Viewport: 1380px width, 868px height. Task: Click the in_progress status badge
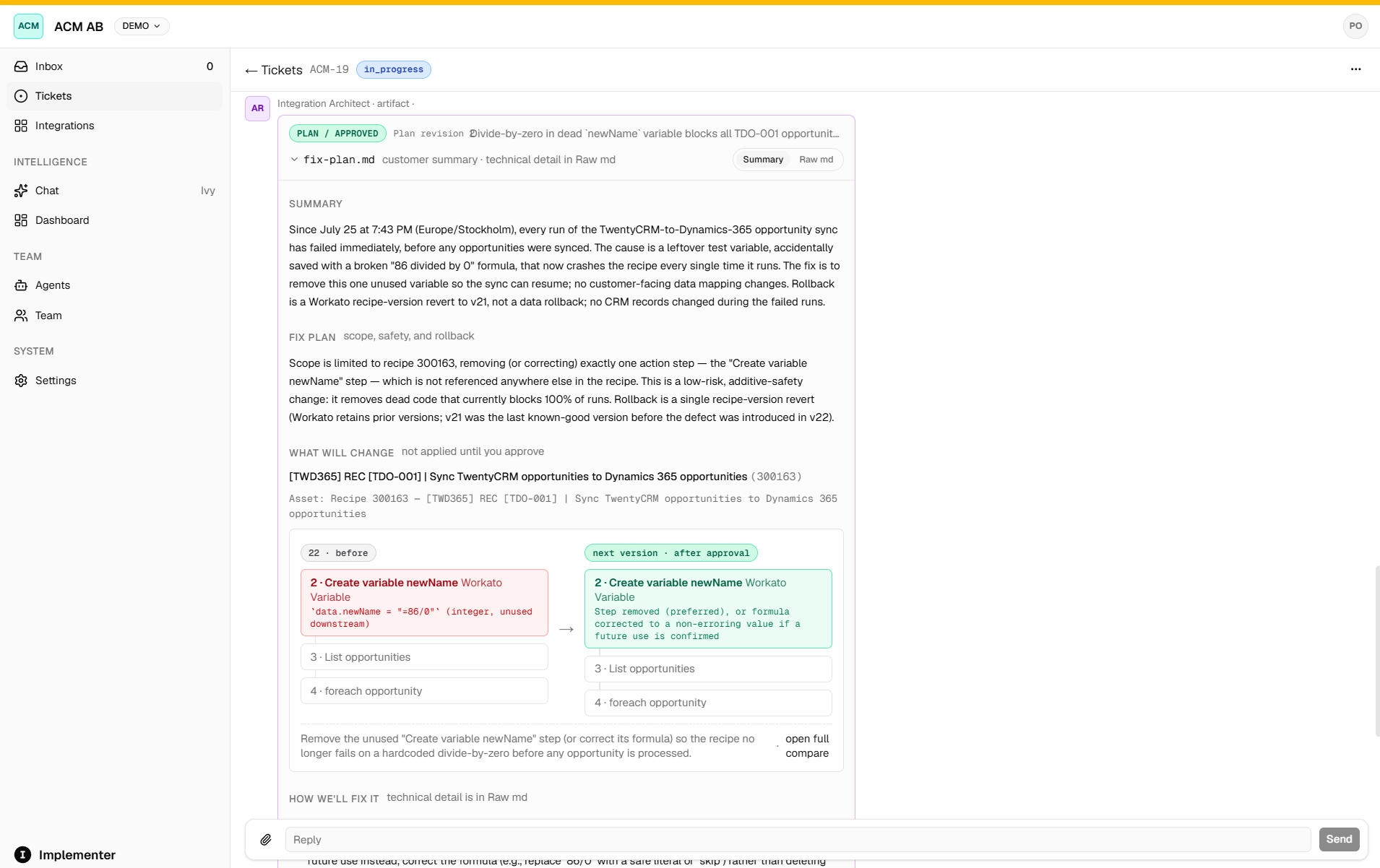tap(394, 69)
